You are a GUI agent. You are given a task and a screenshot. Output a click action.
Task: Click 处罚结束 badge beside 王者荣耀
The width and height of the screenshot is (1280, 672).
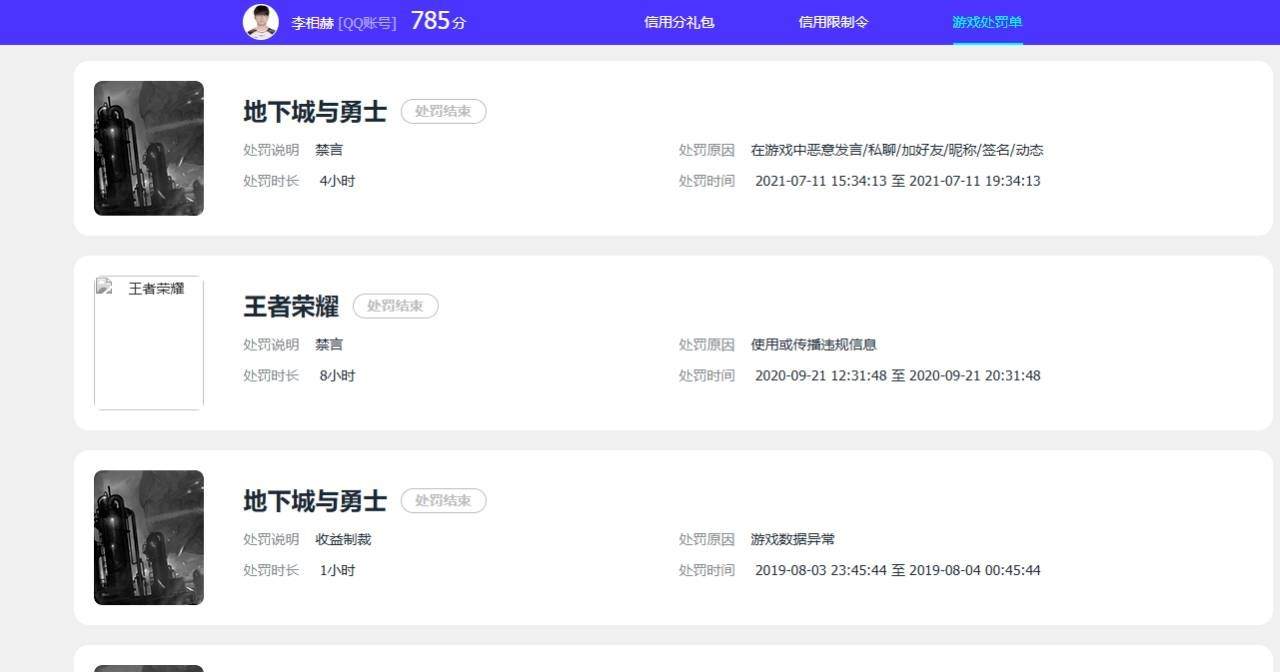click(396, 306)
